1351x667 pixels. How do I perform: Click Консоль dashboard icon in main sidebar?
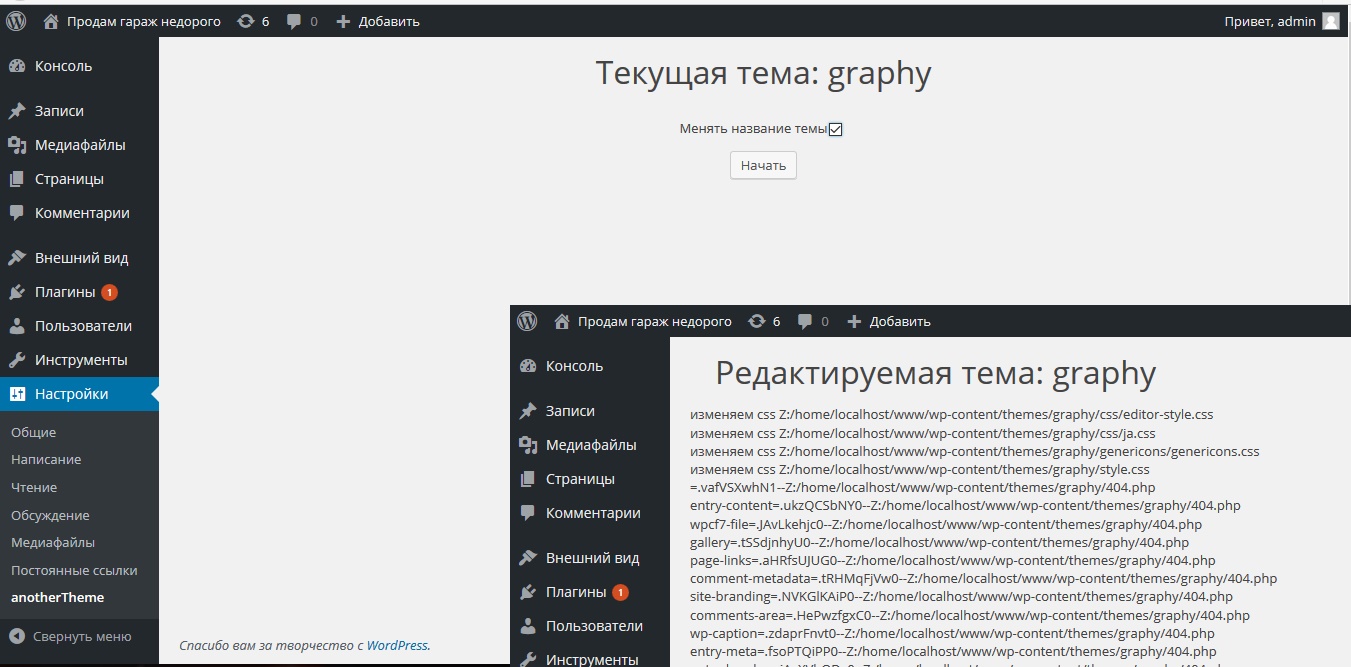pyautogui.click(x=17, y=66)
